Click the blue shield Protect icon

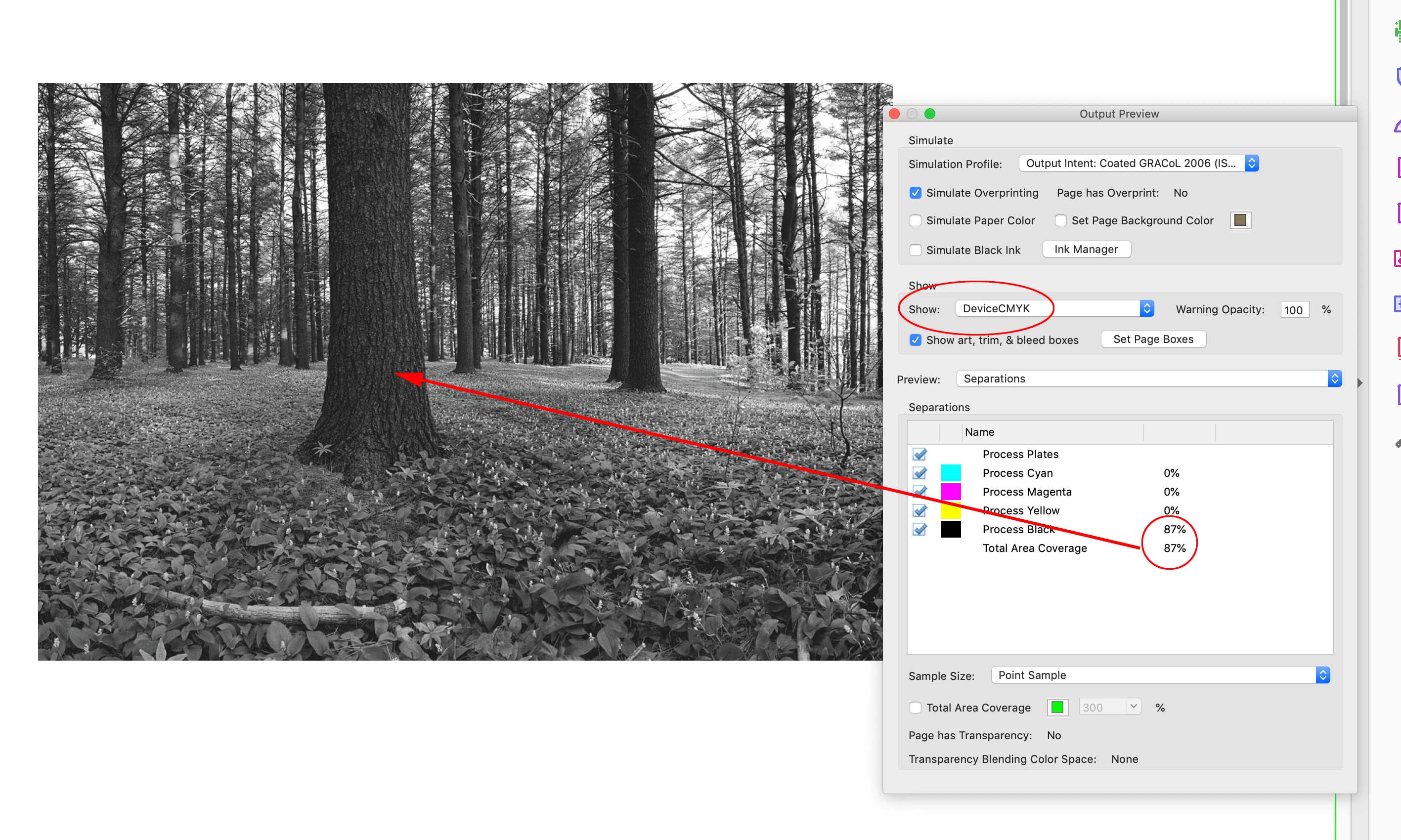1397,77
